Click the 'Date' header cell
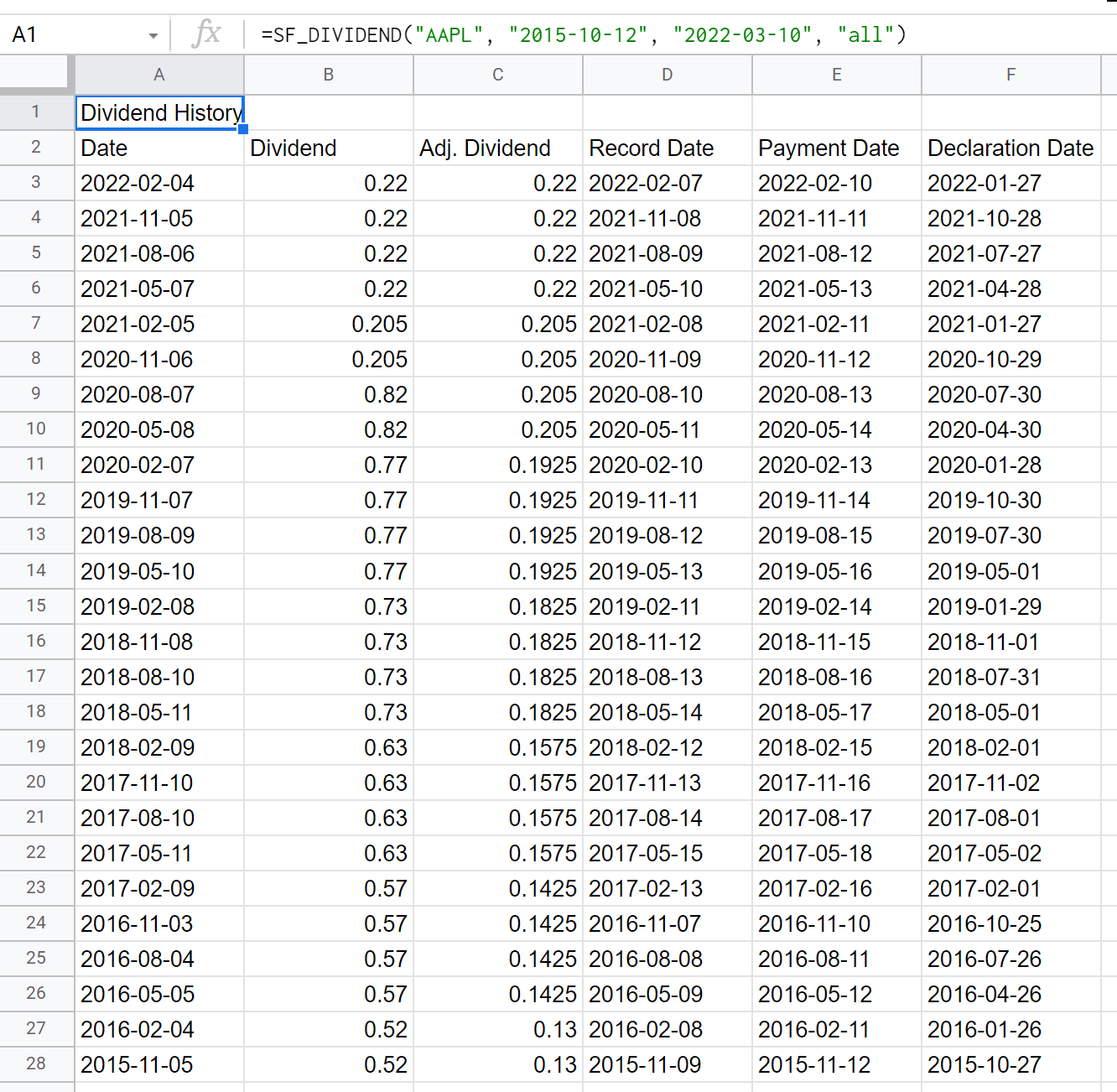The image size is (1117, 1092). [x=159, y=148]
